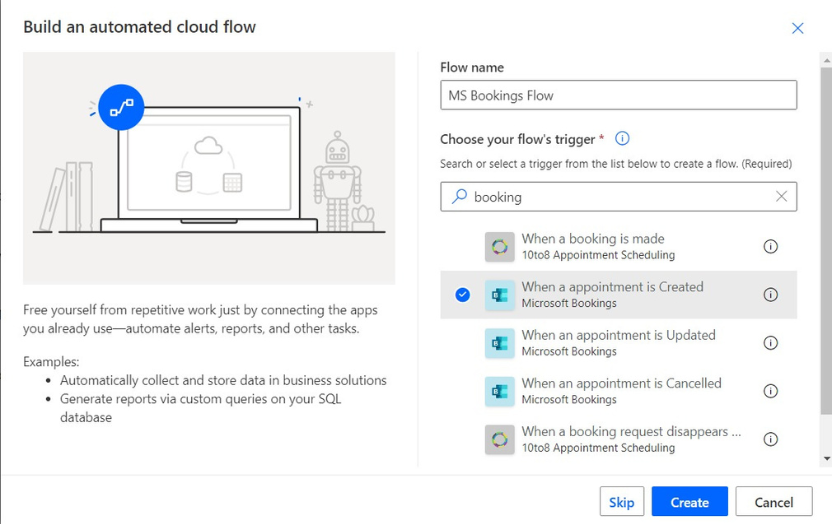Select When a booking request disappears trigger
The width and height of the screenshot is (832, 524).
618,440
